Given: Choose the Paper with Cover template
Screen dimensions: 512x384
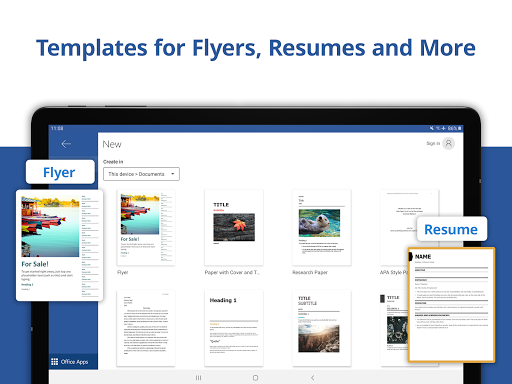Looking at the screenshot, I should (x=234, y=227).
